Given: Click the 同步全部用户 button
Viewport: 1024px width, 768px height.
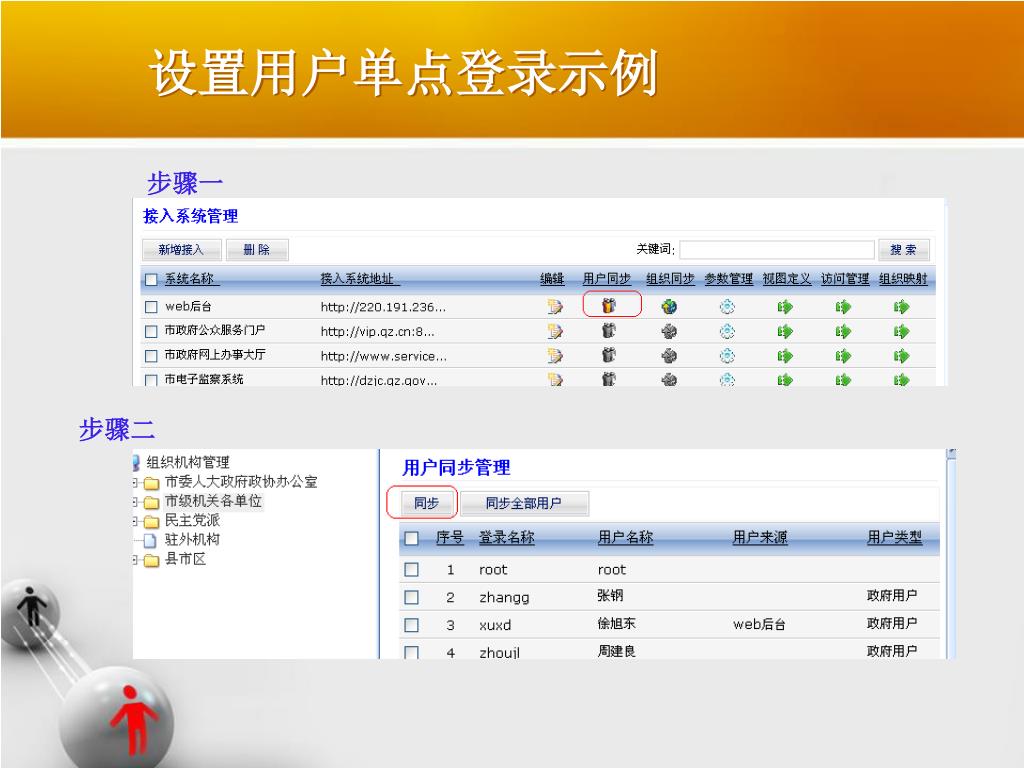Looking at the screenshot, I should pos(523,503).
